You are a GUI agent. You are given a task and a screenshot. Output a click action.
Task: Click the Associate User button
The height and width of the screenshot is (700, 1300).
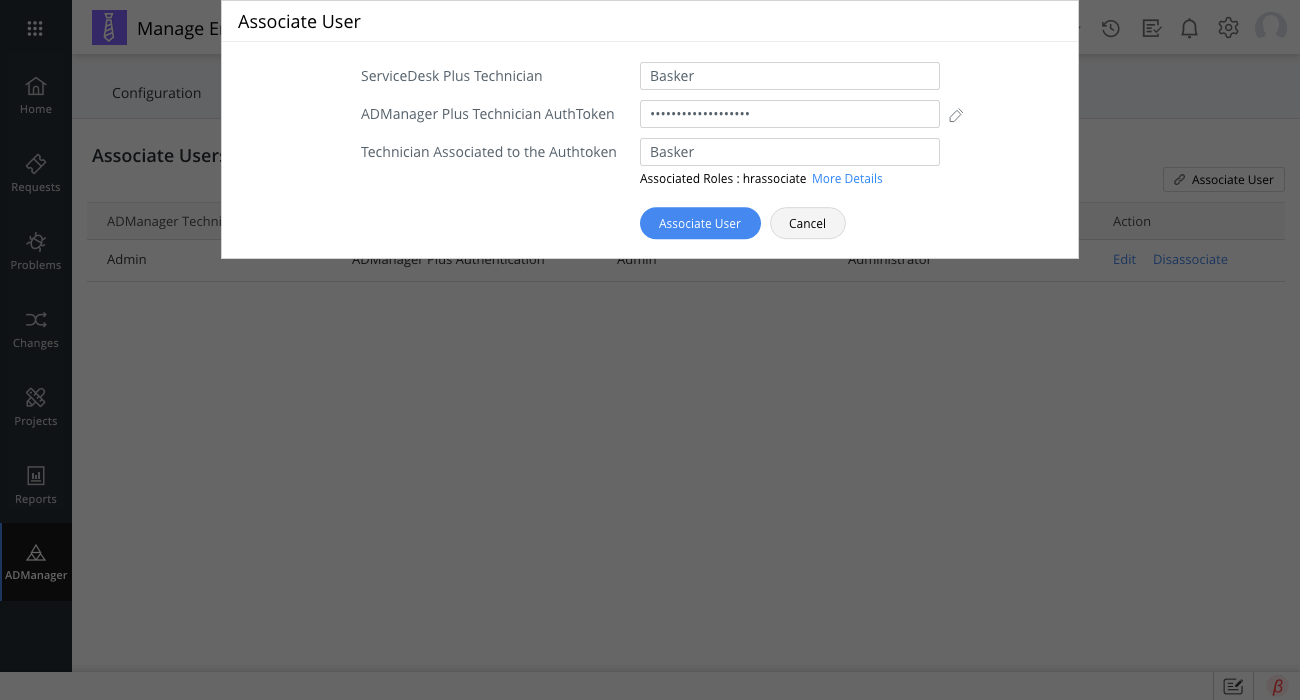(x=700, y=223)
